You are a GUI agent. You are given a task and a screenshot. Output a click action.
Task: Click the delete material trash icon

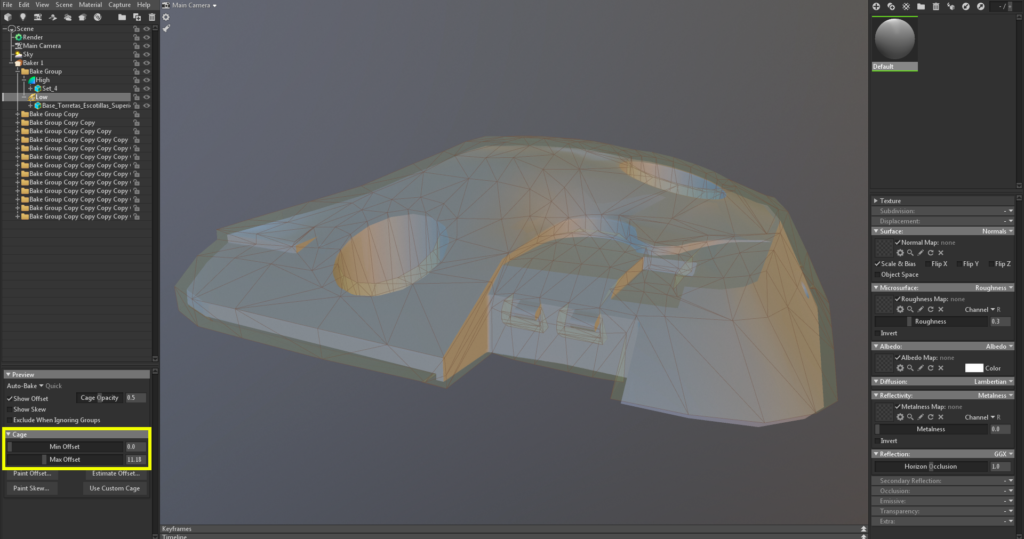point(936,6)
